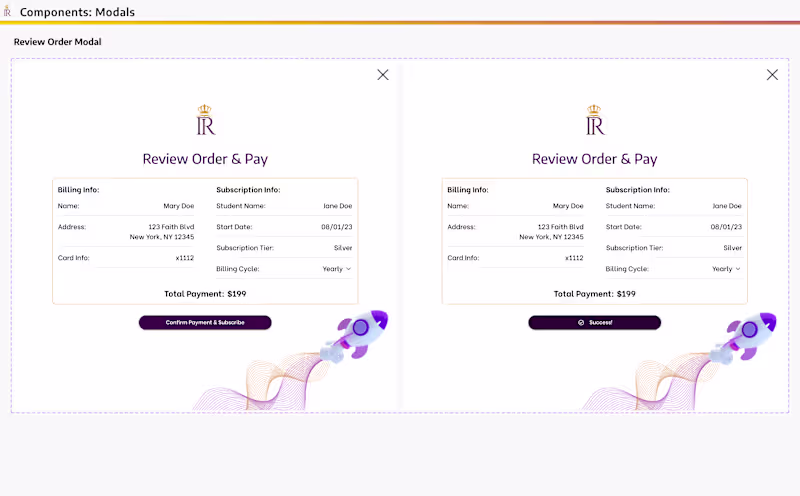Click the 123 Faith Blvd address in the left modal
This screenshot has height=496, width=800.
coord(171,227)
